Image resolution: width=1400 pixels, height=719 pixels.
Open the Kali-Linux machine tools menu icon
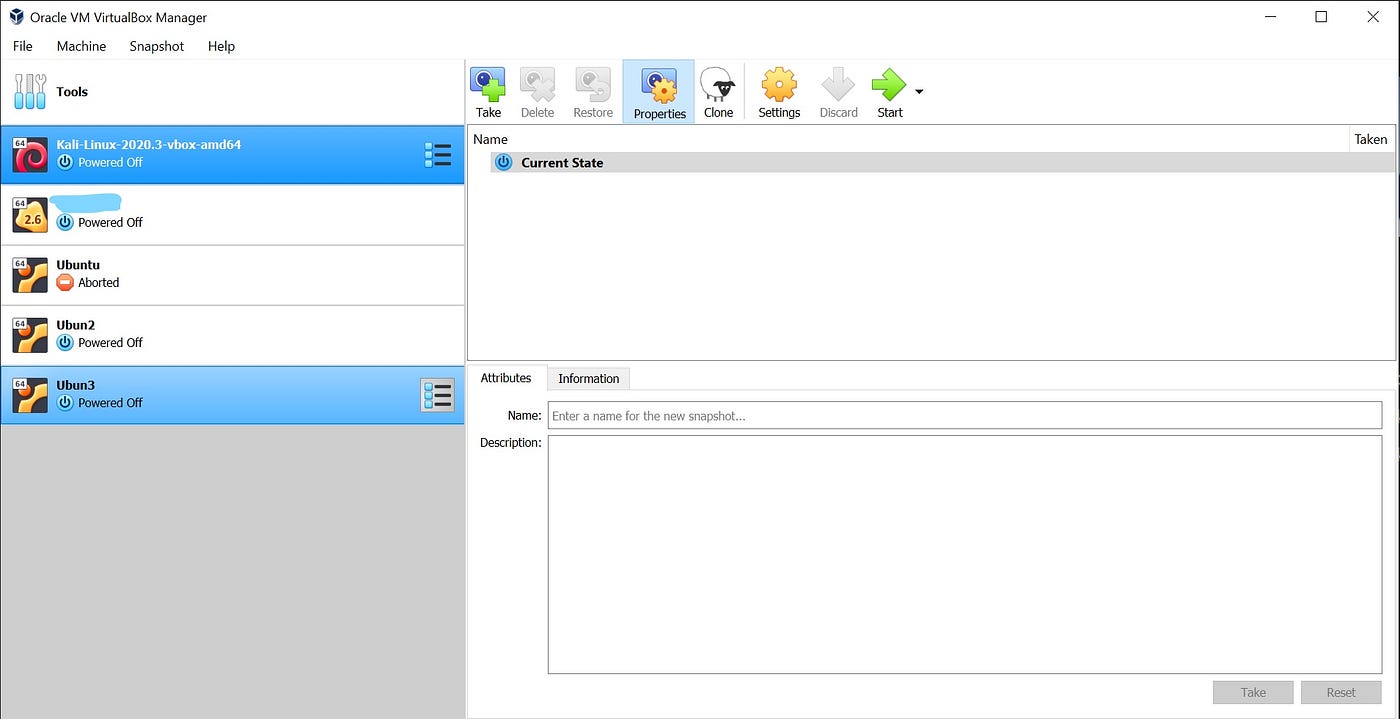click(438, 155)
